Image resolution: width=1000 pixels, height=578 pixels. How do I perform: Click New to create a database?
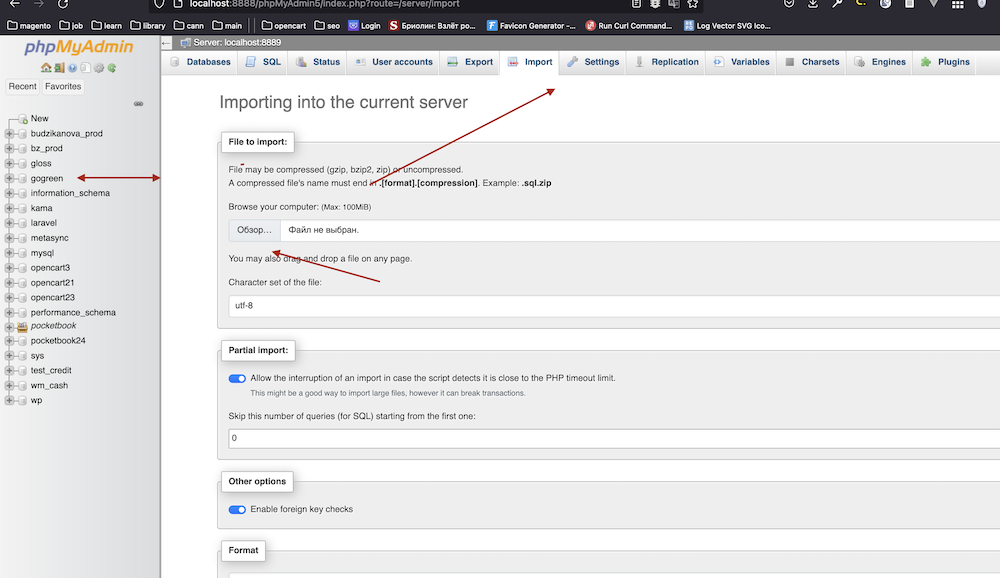[x=39, y=118]
